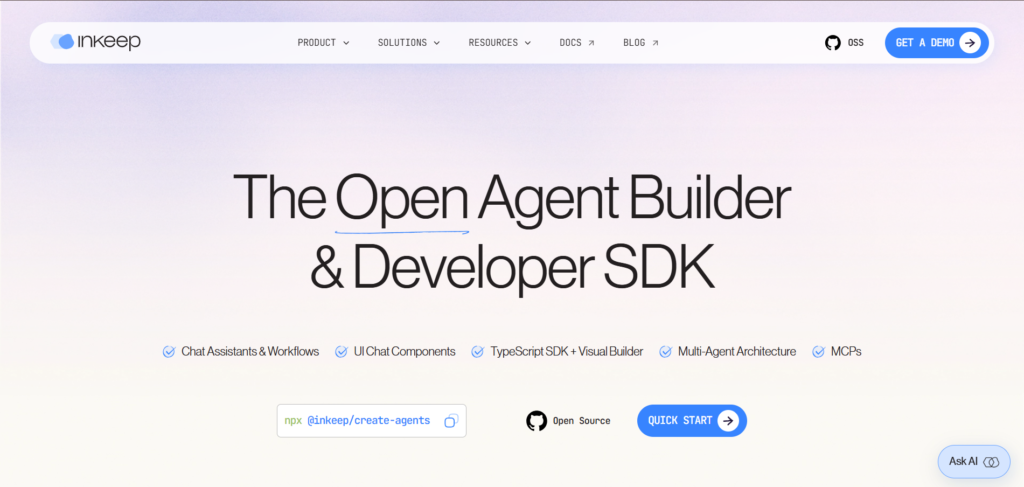The height and width of the screenshot is (487, 1024).
Task: Click the MCPs text
Action: (x=846, y=351)
